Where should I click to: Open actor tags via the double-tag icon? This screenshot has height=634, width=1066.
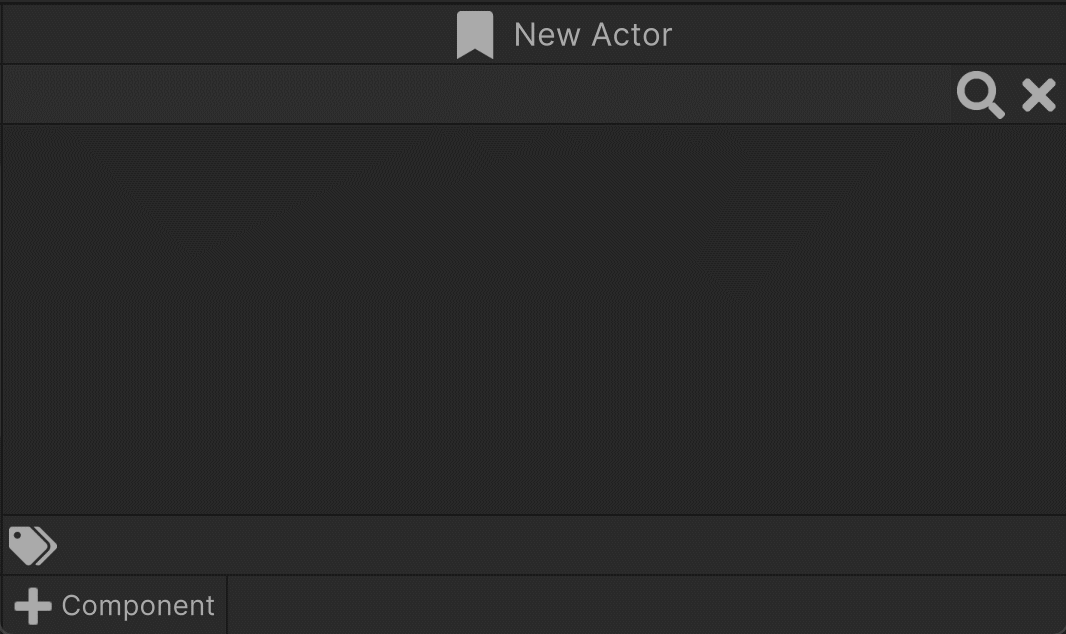click(33, 546)
